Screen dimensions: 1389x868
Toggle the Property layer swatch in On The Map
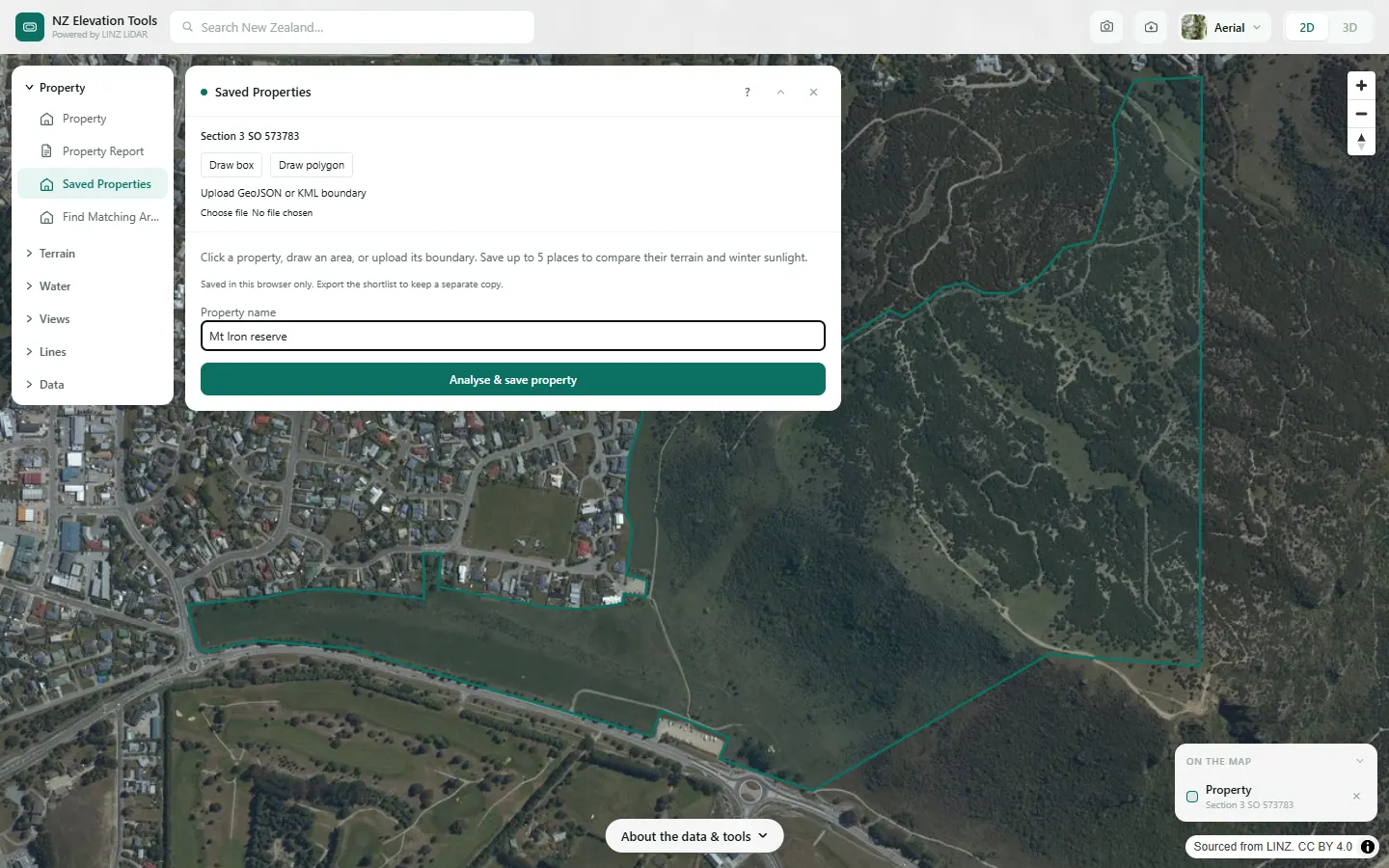1192,797
